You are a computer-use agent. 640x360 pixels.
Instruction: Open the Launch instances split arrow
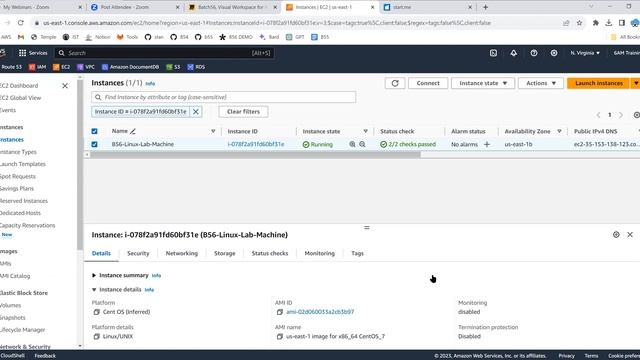pyautogui.click(x=636, y=83)
